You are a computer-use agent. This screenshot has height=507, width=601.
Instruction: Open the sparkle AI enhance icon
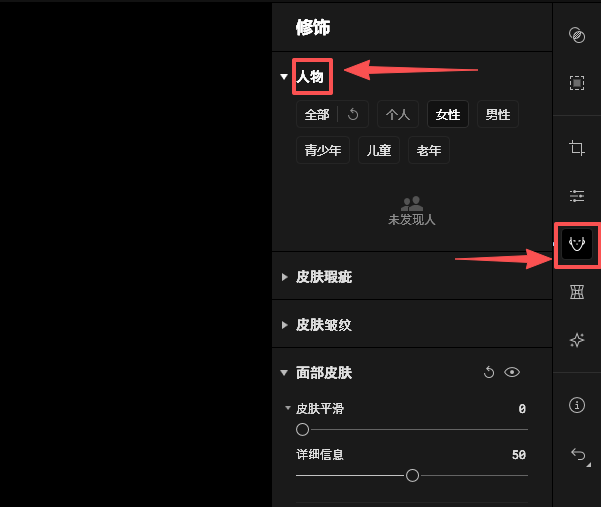point(577,340)
